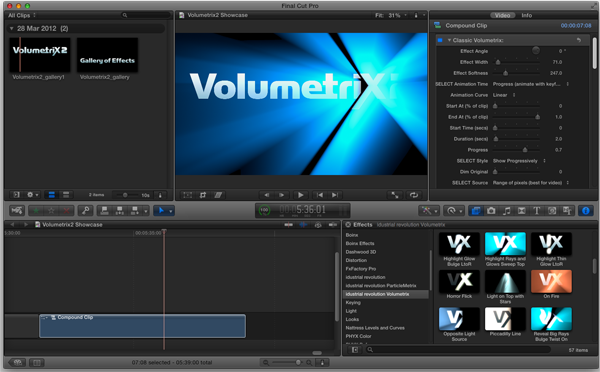Open the Event Browser gear action menu
This screenshot has width=600, height=372.
coord(32,195)
